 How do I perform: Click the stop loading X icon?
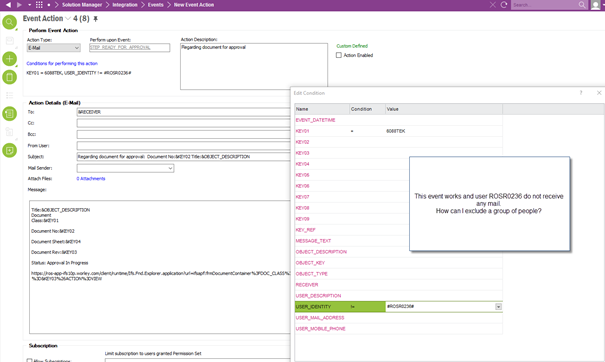(x=493, y=5)
